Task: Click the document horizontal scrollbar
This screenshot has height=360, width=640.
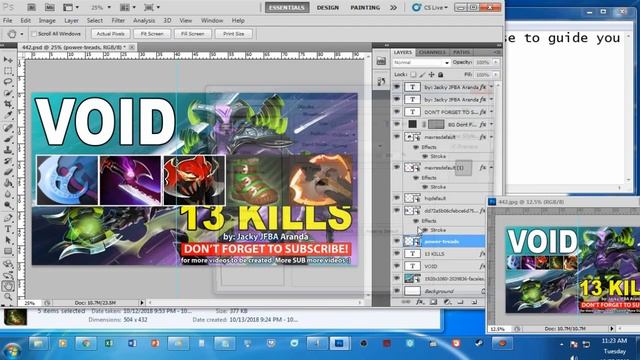Action: tap(254, 302)
